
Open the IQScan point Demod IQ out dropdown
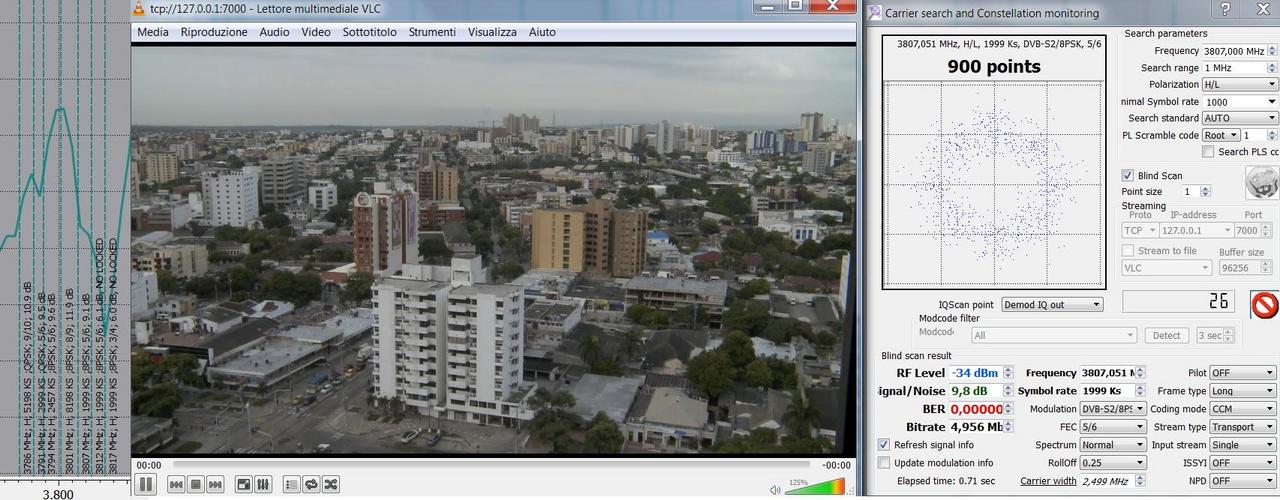(1050, 305)
